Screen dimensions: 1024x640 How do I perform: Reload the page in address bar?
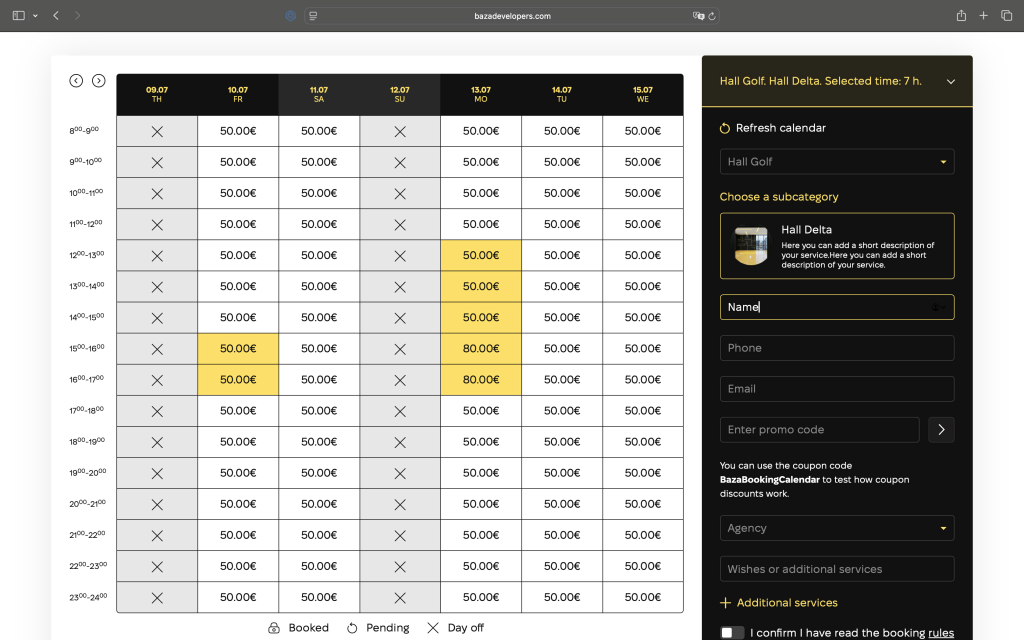712,16
